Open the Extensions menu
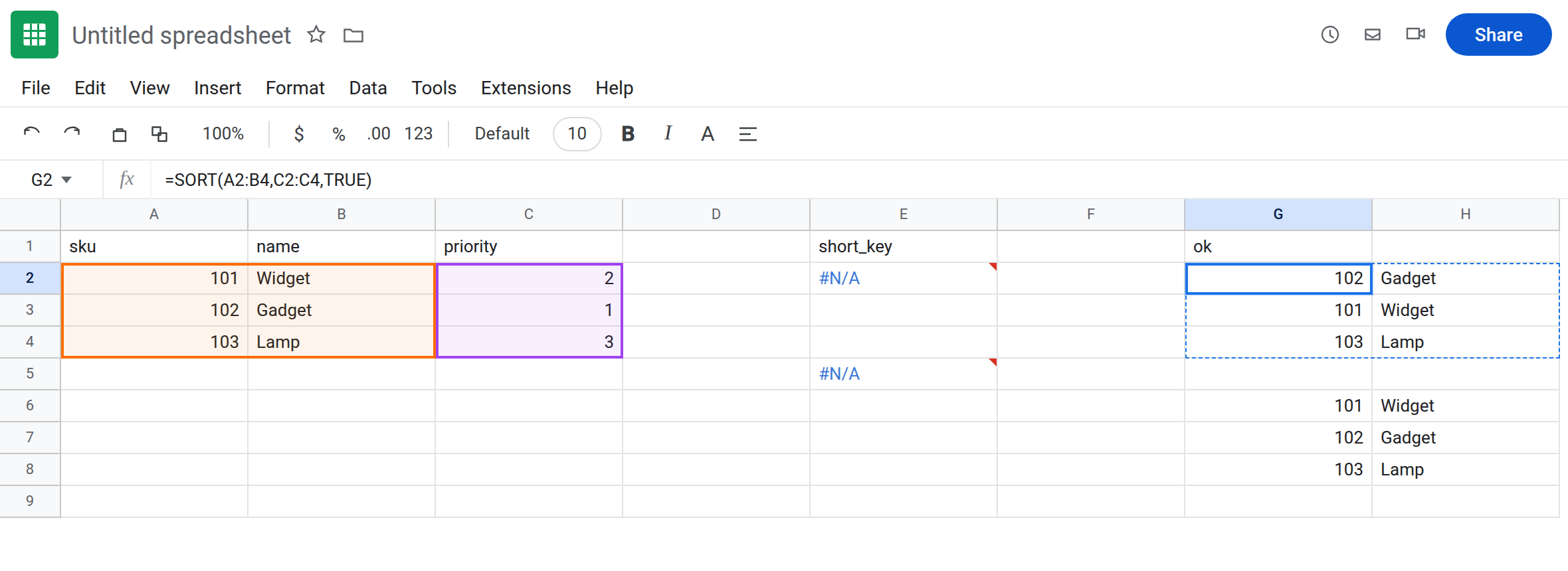This screenshot has width=1568, height=571. tap(526, 88)
